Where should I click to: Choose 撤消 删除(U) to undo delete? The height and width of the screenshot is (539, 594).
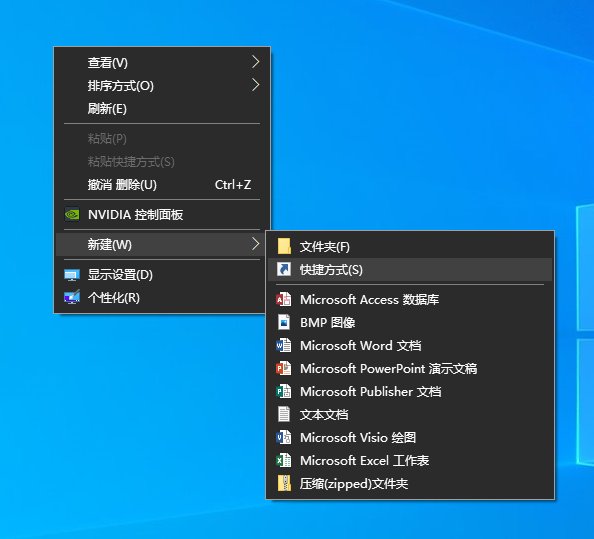point(163,185)
